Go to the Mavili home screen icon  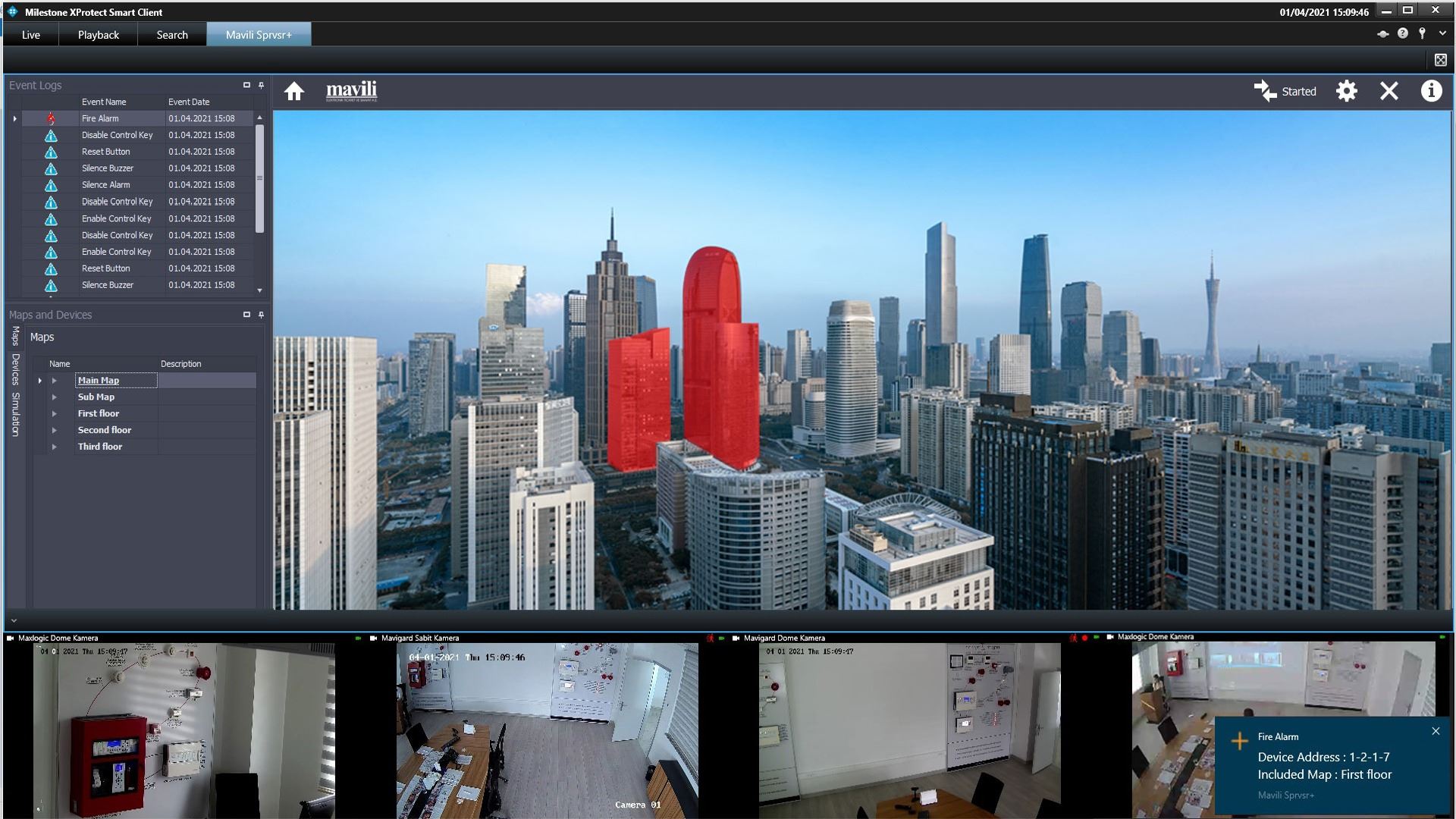(294, 92)
